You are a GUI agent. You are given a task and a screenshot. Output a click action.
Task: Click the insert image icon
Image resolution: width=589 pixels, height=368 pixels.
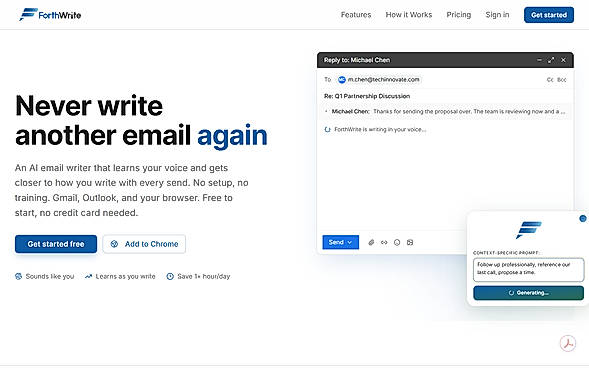410,243
